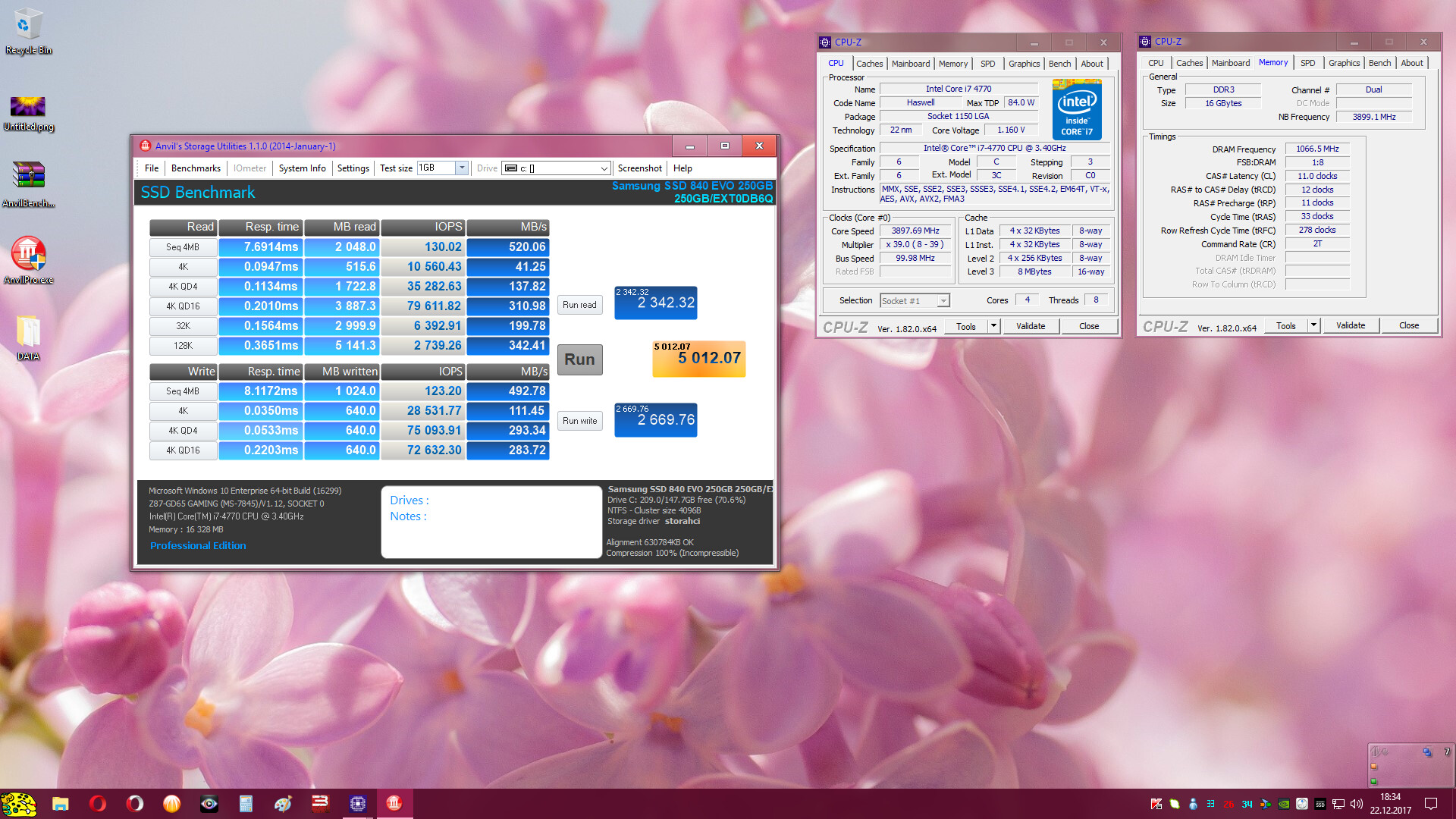Click Close in right CPU-Z Memory window
Viewport: 1456px width, 819px height.
click(x=1409, y=325)
